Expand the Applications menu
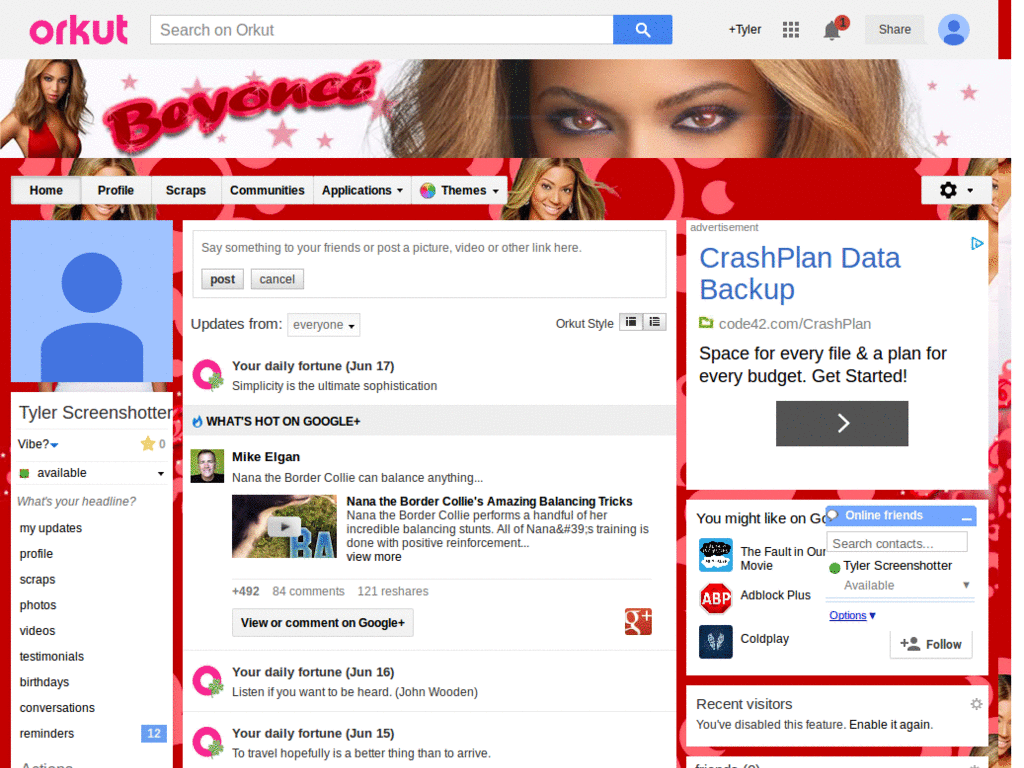This screenshot has height=768, width=1024. coord(362,190)
